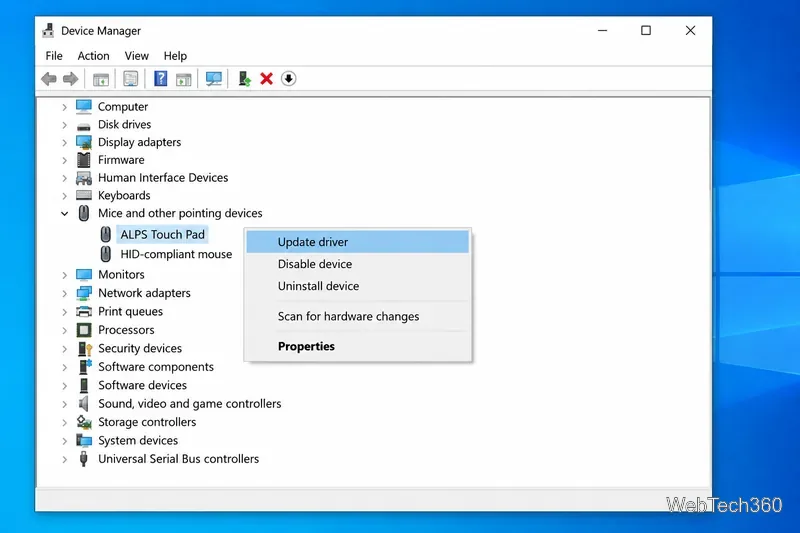Select the Monitors label
Image resolution: width=800 pixels, height=533 pixels.
click(121, 275)
